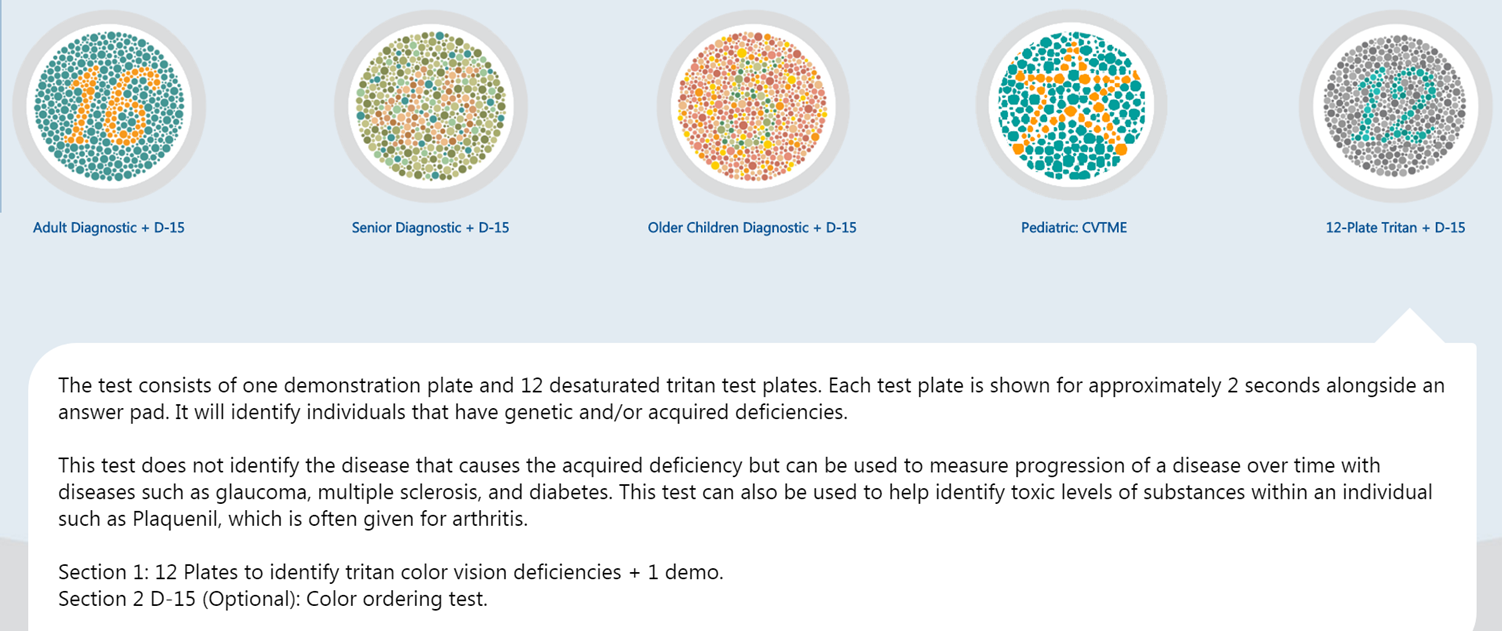Select the "Older Children Diagnostic + D-15" label
This screenshot has width=1502, height=631.
pyautogui.click(x=752, y=228)
